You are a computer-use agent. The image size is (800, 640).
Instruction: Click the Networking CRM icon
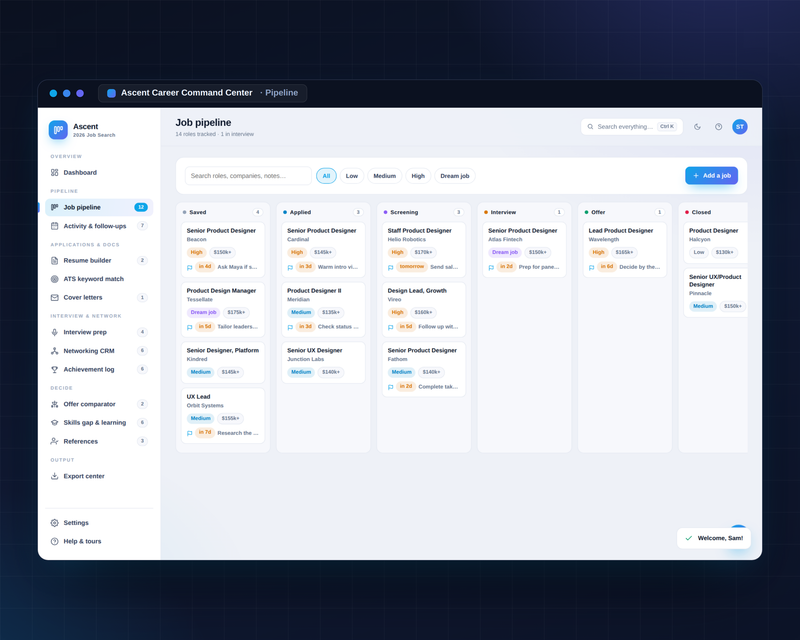(x=55, y=351)
